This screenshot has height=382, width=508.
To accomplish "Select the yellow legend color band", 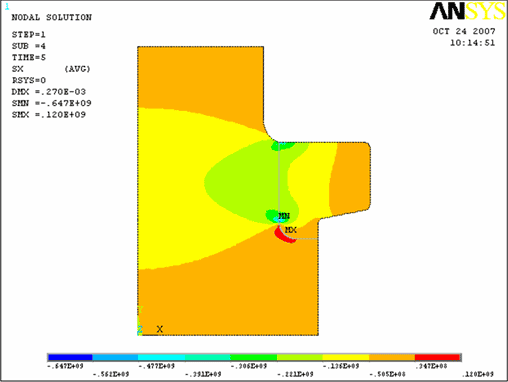I will (346, 357).
